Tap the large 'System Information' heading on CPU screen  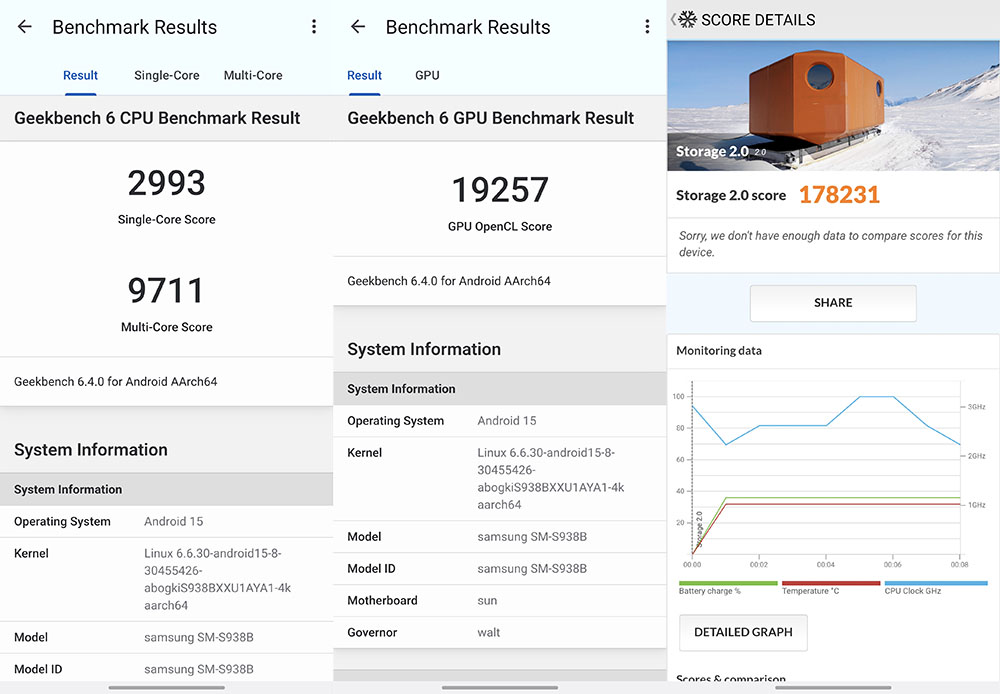point(91,450)
